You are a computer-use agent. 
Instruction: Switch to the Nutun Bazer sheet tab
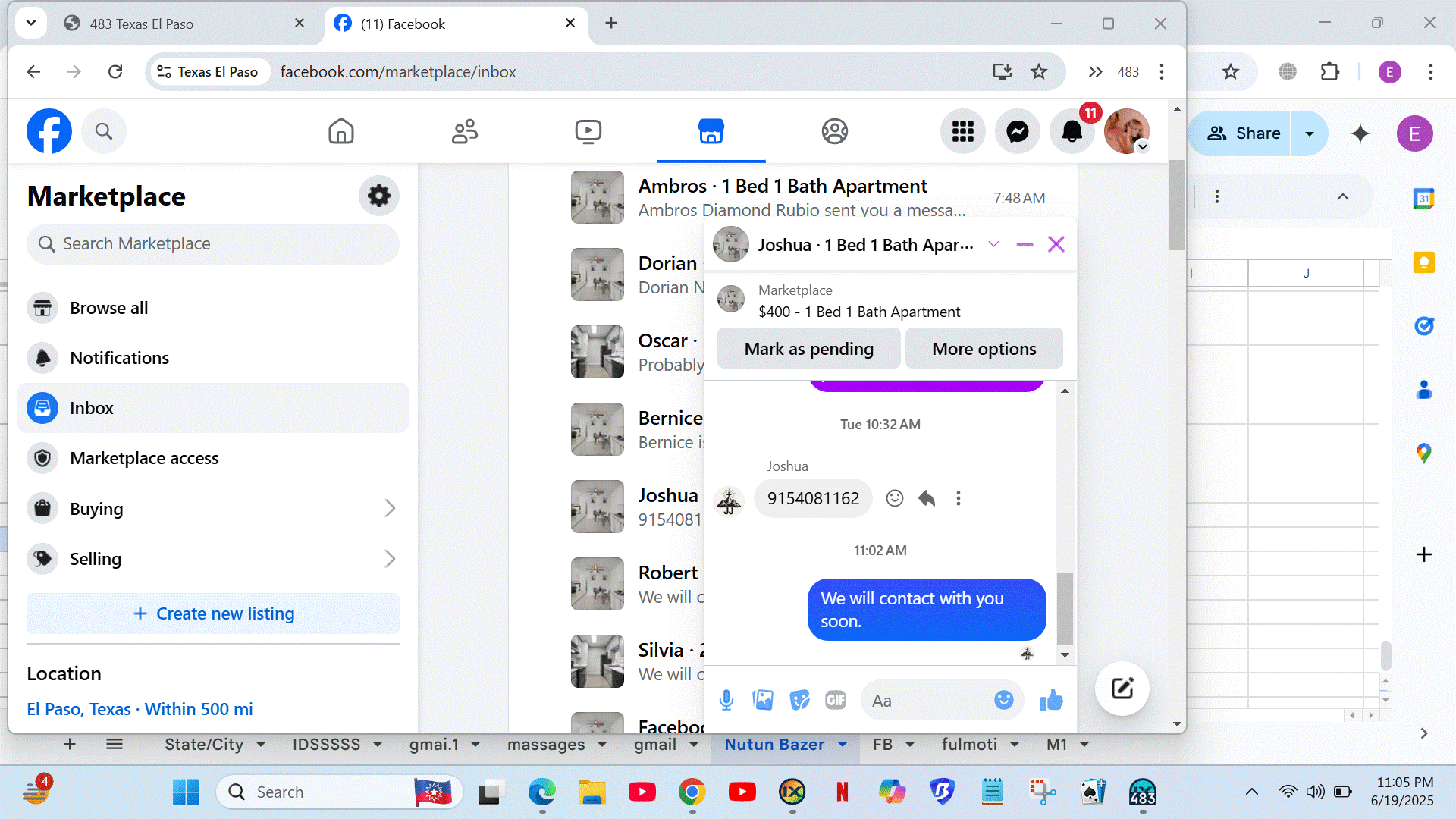774,745
